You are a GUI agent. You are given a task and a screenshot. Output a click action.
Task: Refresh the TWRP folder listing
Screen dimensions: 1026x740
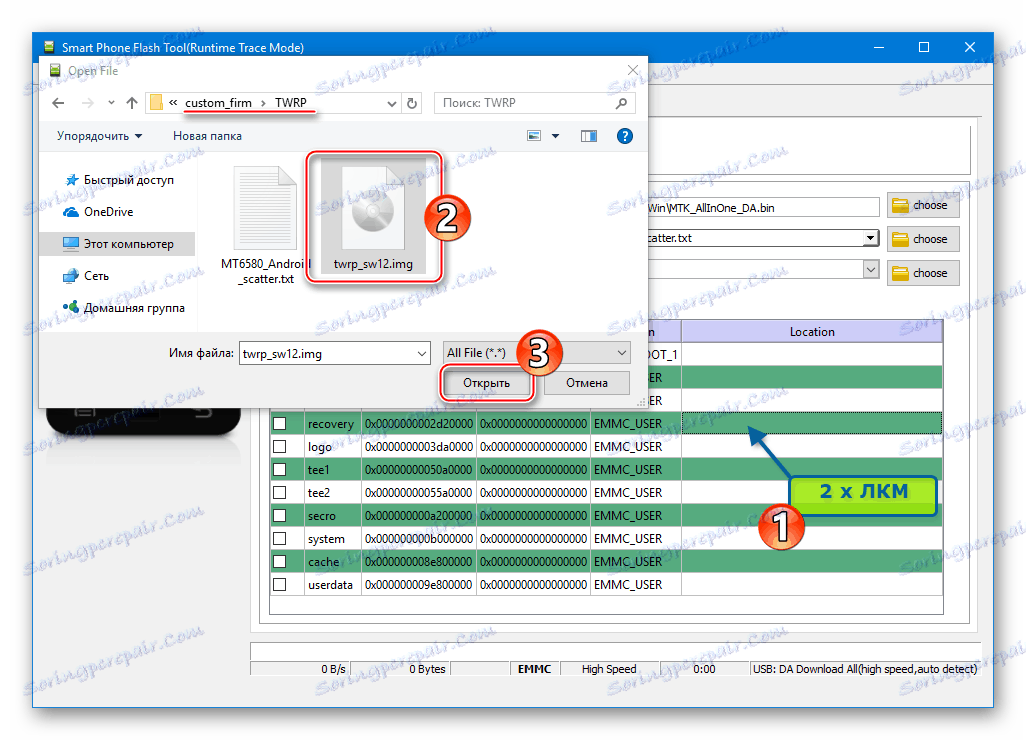pyautogui.click(x=412, y=103)
